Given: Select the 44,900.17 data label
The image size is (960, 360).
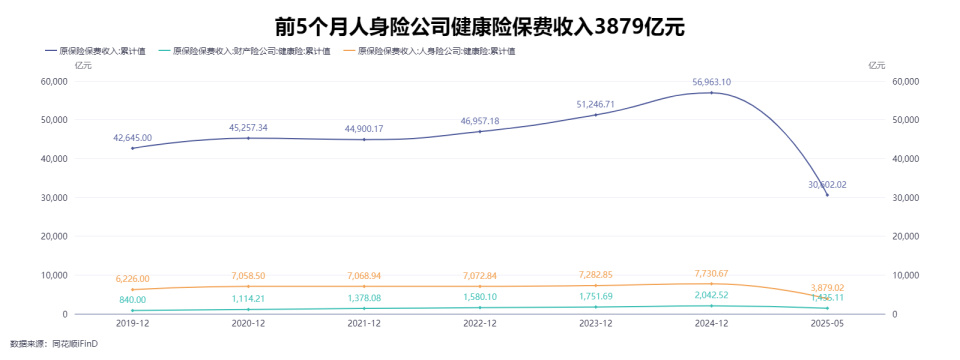Looking at the screenshot, I should pyautogui.click(x=364, y=129).
